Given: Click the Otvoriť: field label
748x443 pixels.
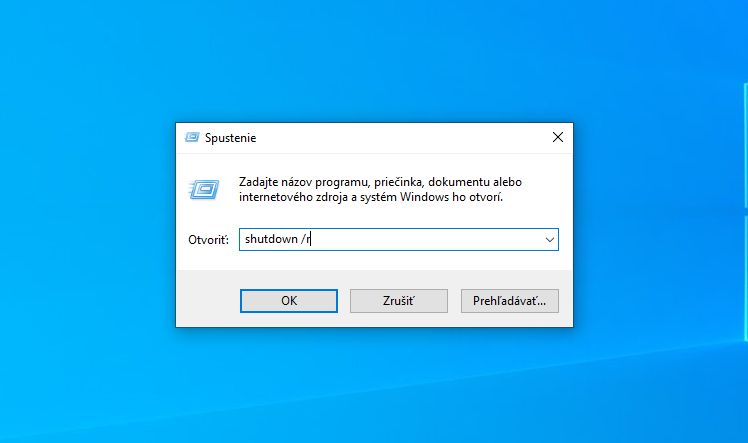Looking at the screenshot, I should point(208,239).
